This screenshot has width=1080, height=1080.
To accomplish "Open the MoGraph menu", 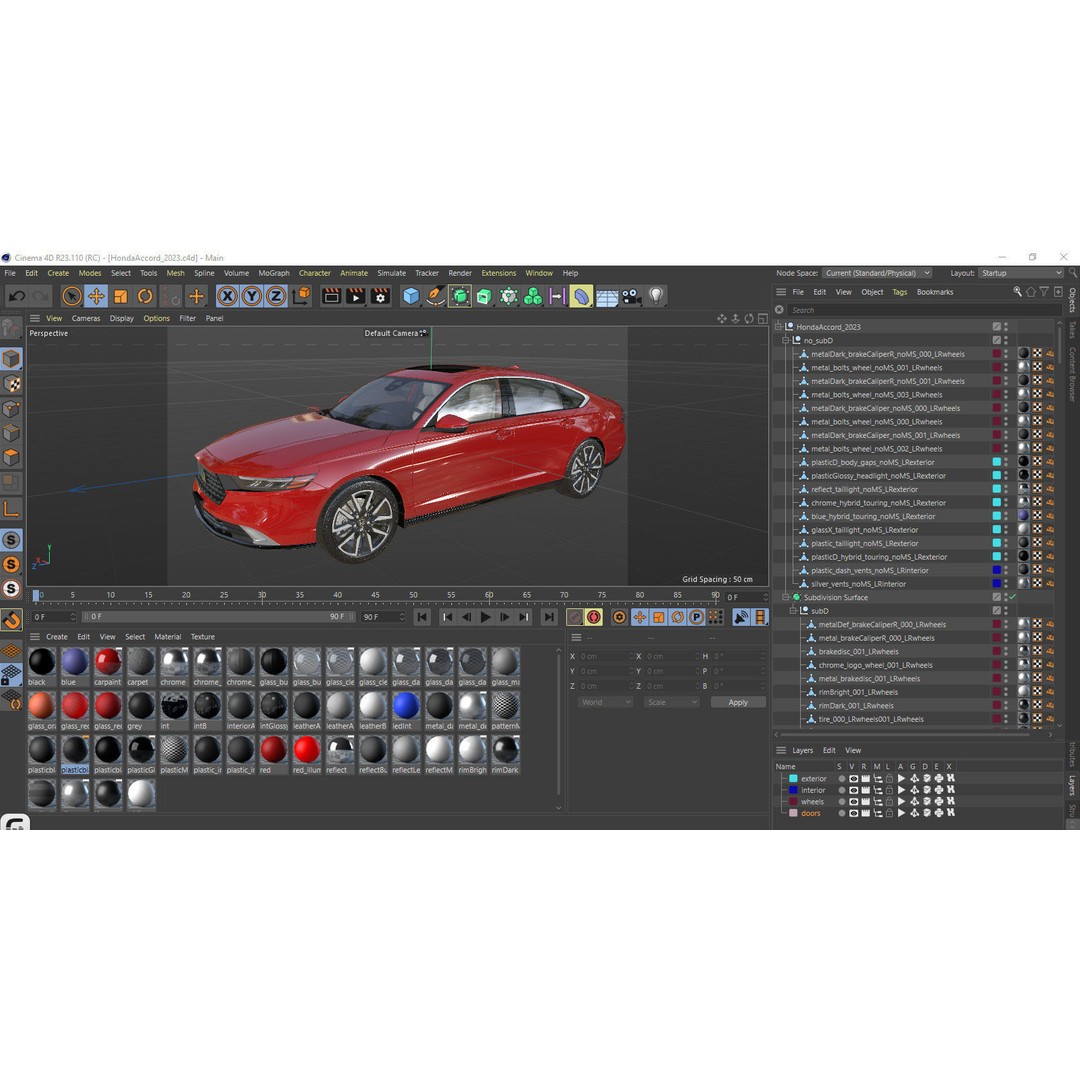I will [272, 272].
